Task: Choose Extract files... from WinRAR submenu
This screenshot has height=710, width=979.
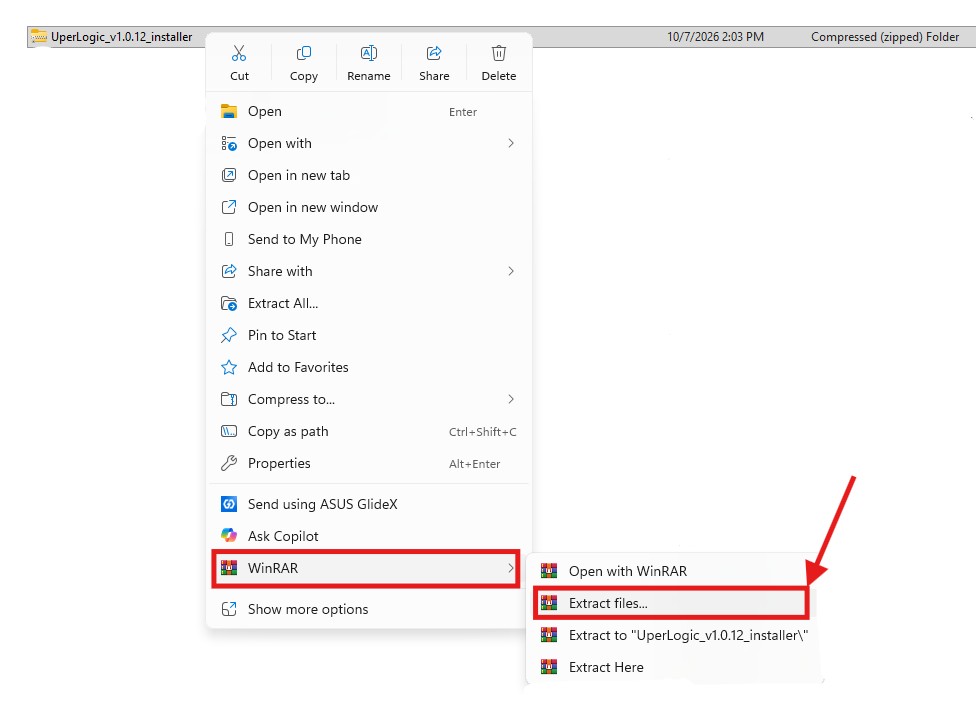Action: point(671,603)
